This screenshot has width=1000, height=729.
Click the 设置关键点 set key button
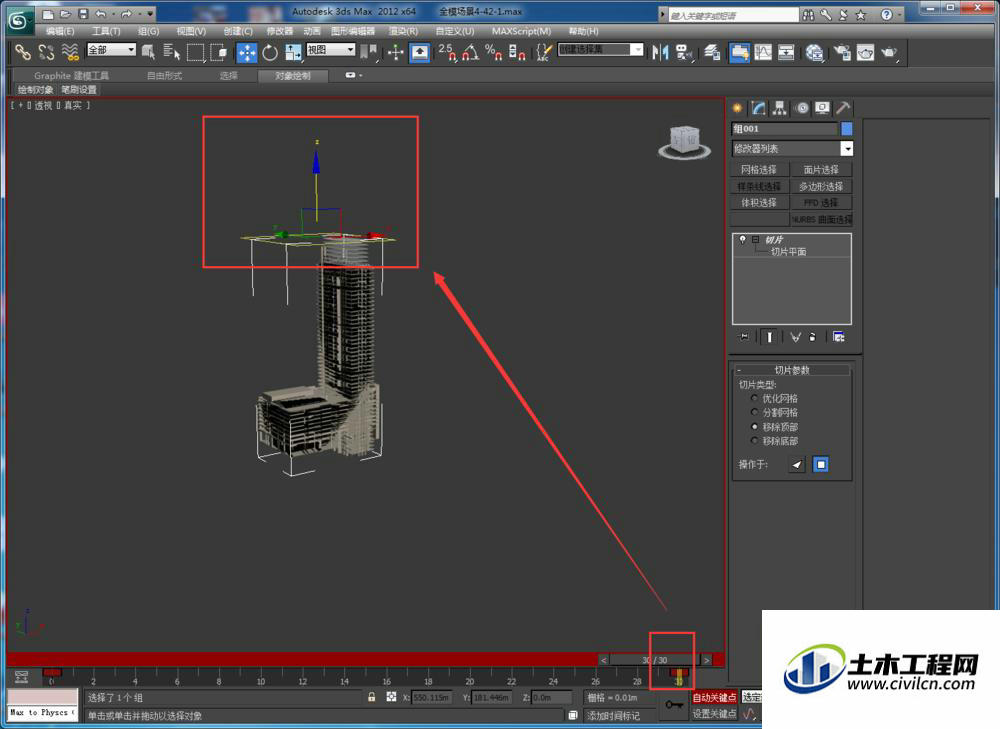(714, 714)
